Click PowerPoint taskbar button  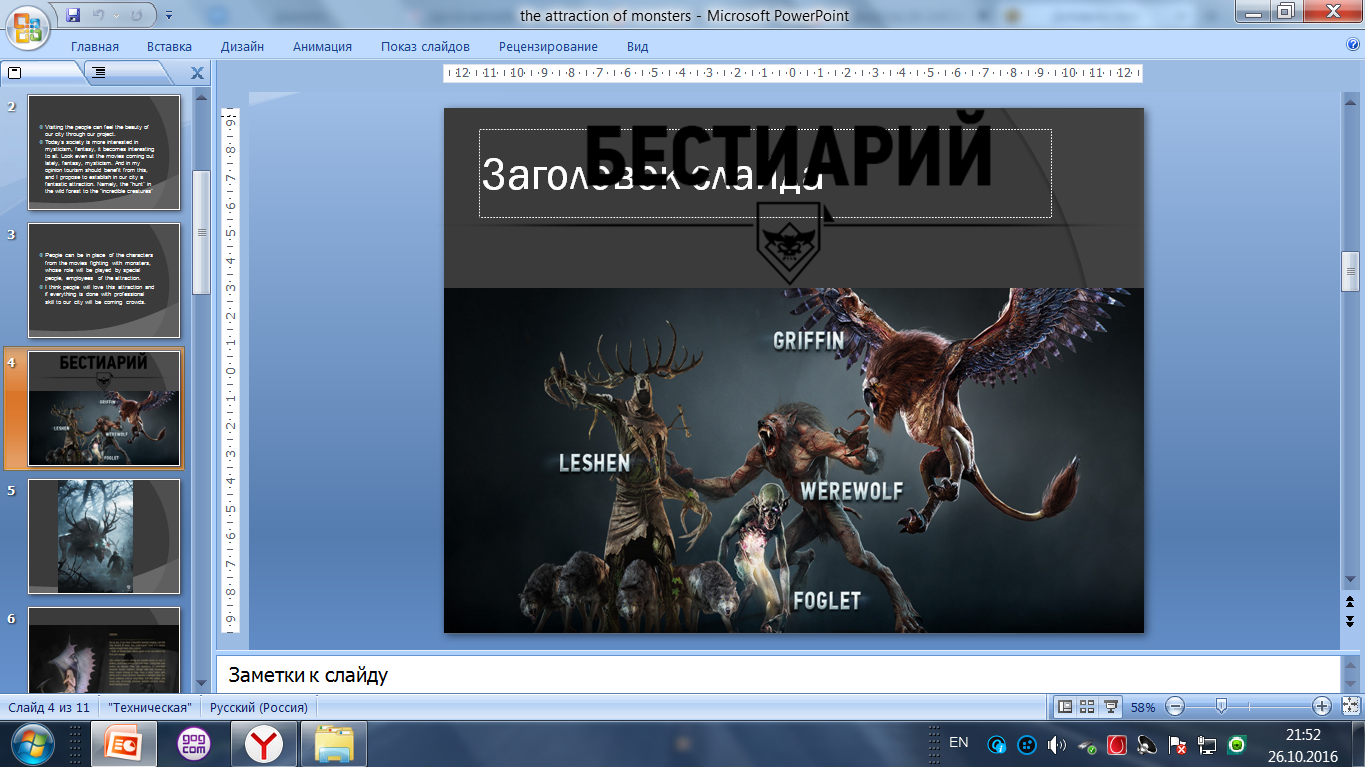point(125,744)
